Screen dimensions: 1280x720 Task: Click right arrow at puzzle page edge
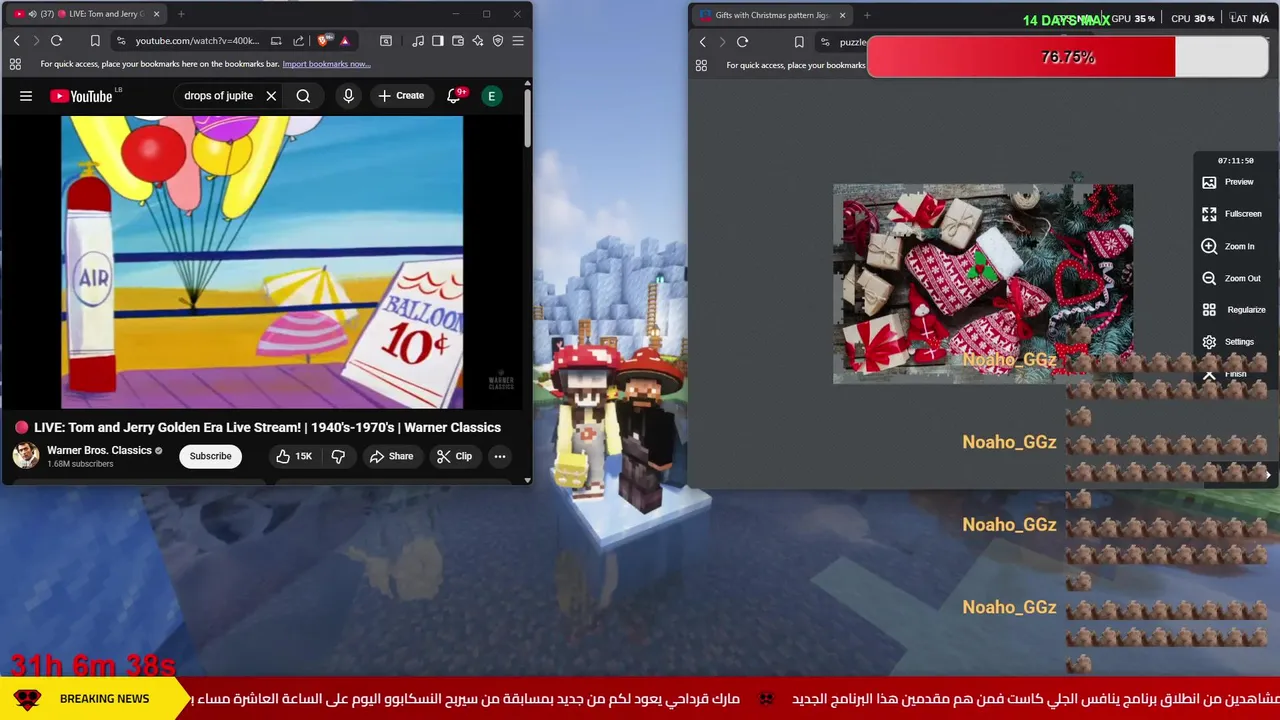click(x=1268, y=475)
